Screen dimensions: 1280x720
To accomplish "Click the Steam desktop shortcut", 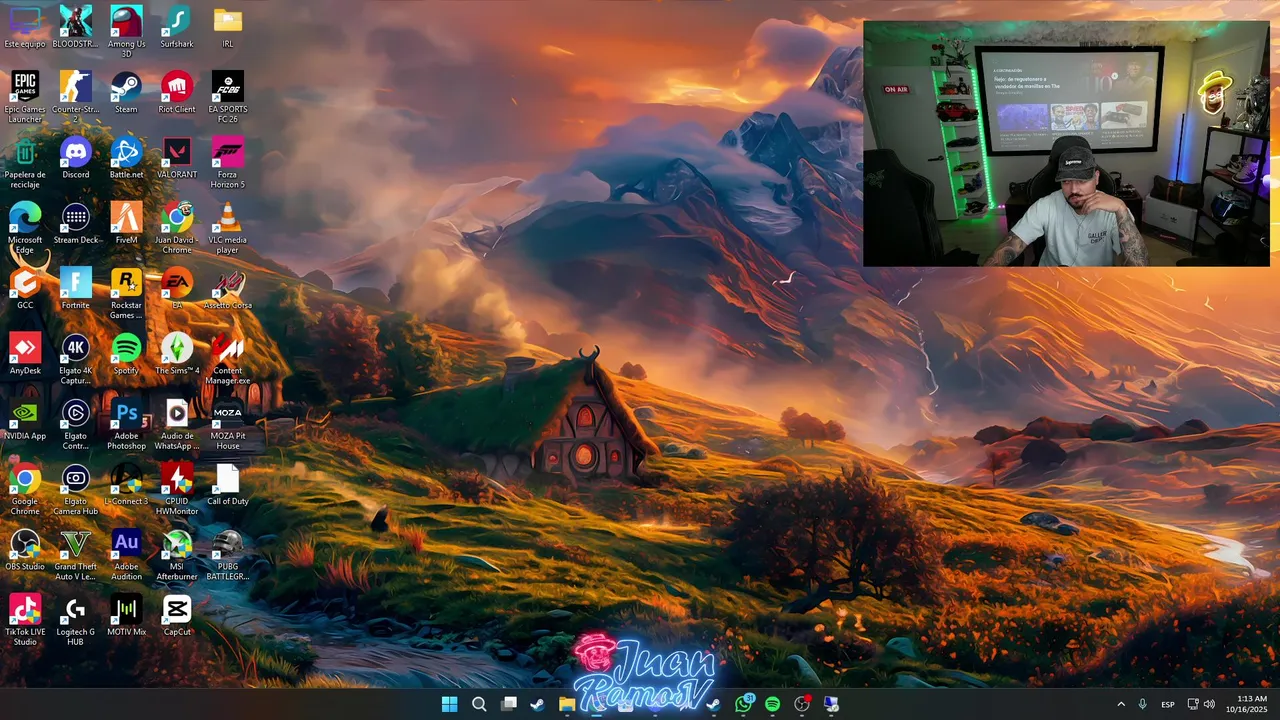I will pyautogui.click(x=126, y=92).
